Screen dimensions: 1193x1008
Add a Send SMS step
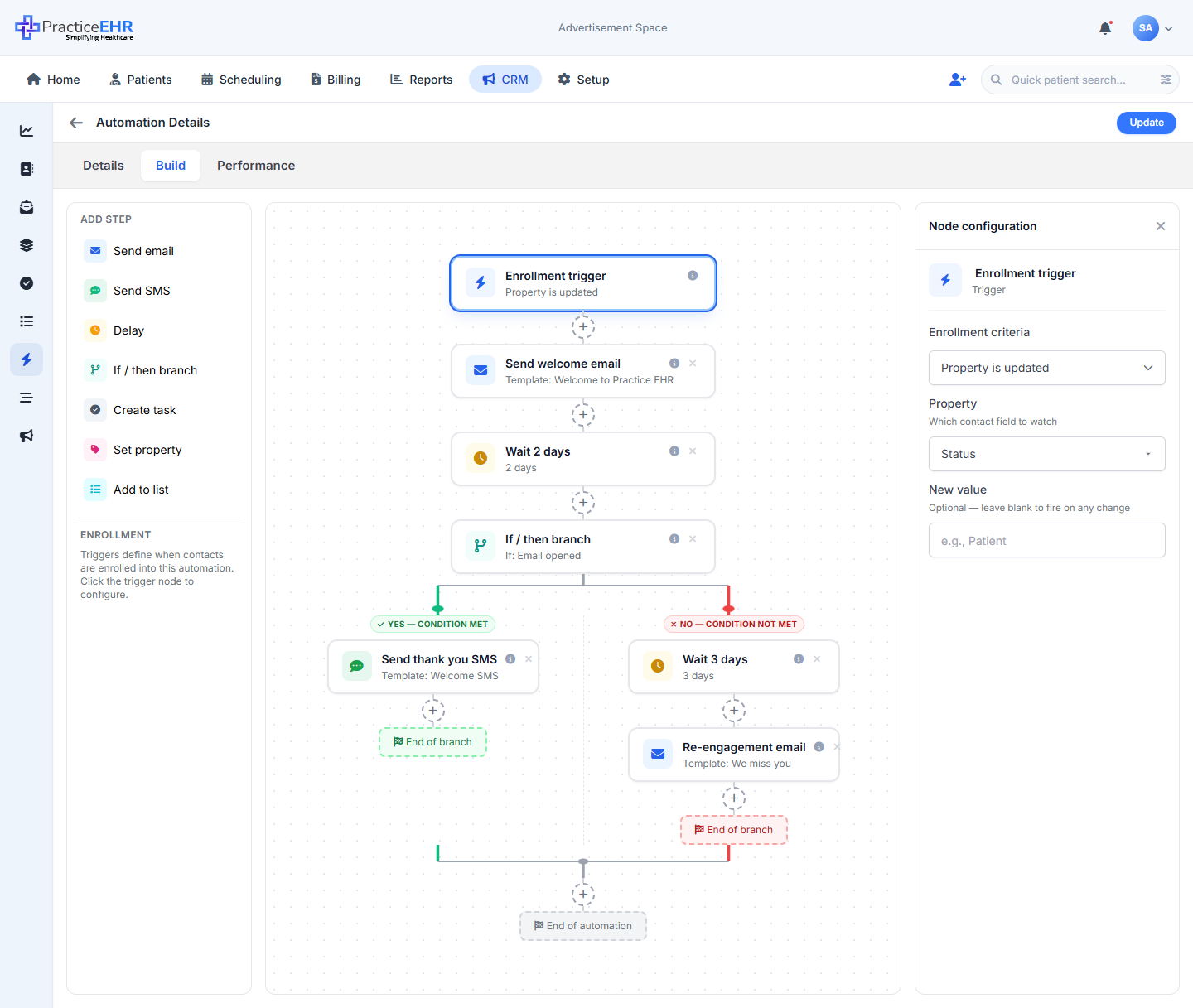pyautogui.click(x=159, y=291)
